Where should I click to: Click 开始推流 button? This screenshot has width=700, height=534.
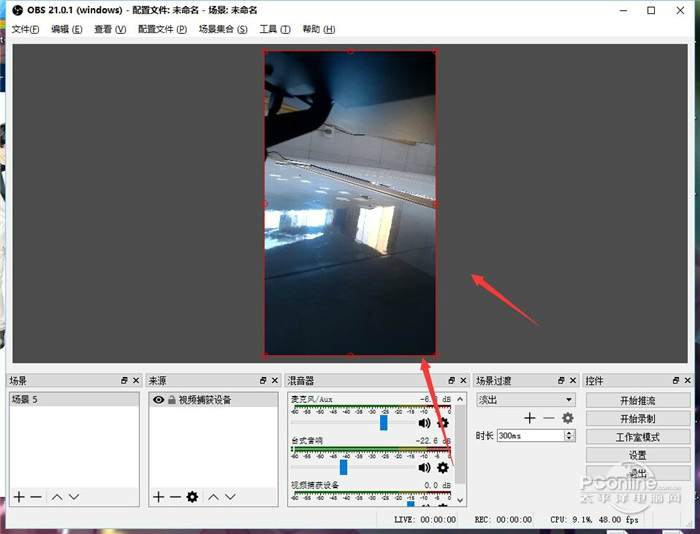(638, 400)
